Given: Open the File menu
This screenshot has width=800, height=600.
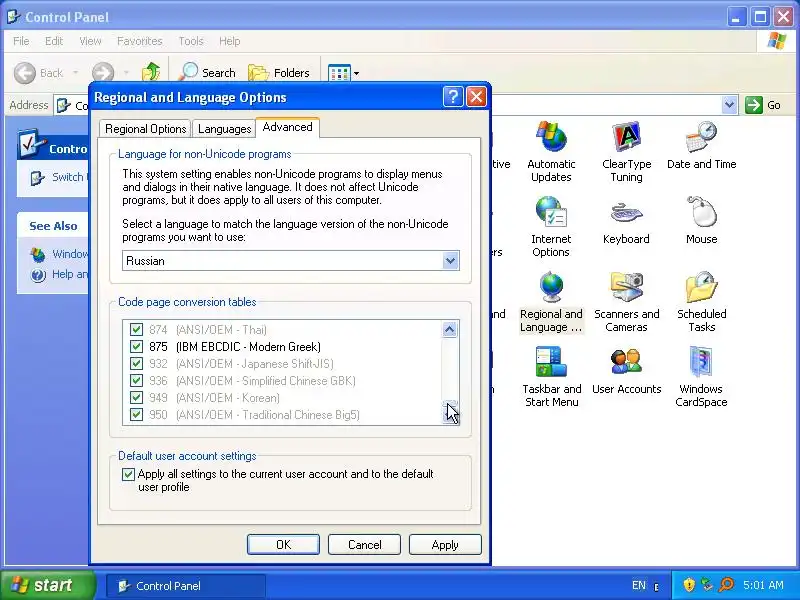Looking at the screenshot, I should click(21, 41).
